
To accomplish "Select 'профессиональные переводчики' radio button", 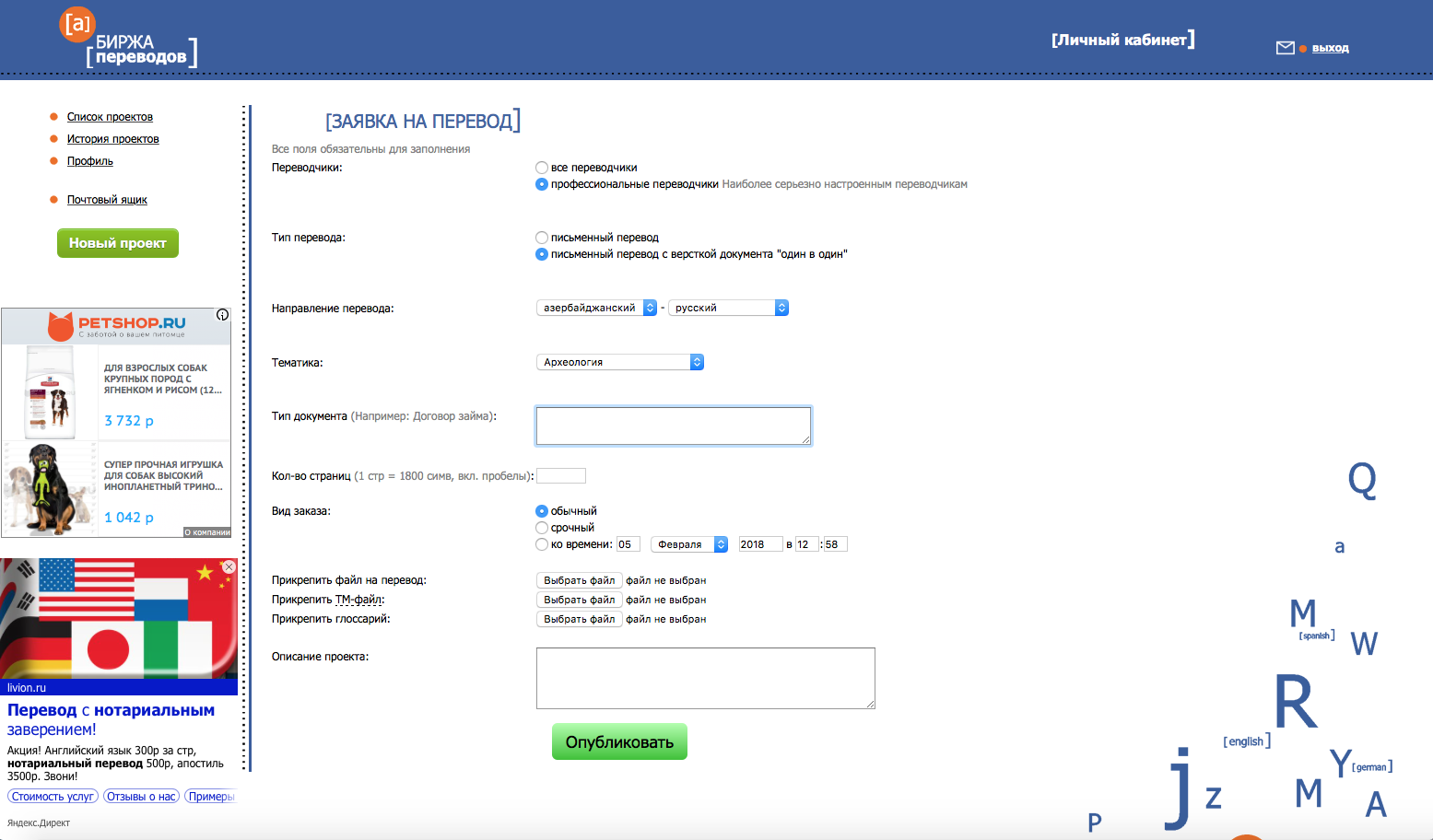I will click(x=542, y=184).
